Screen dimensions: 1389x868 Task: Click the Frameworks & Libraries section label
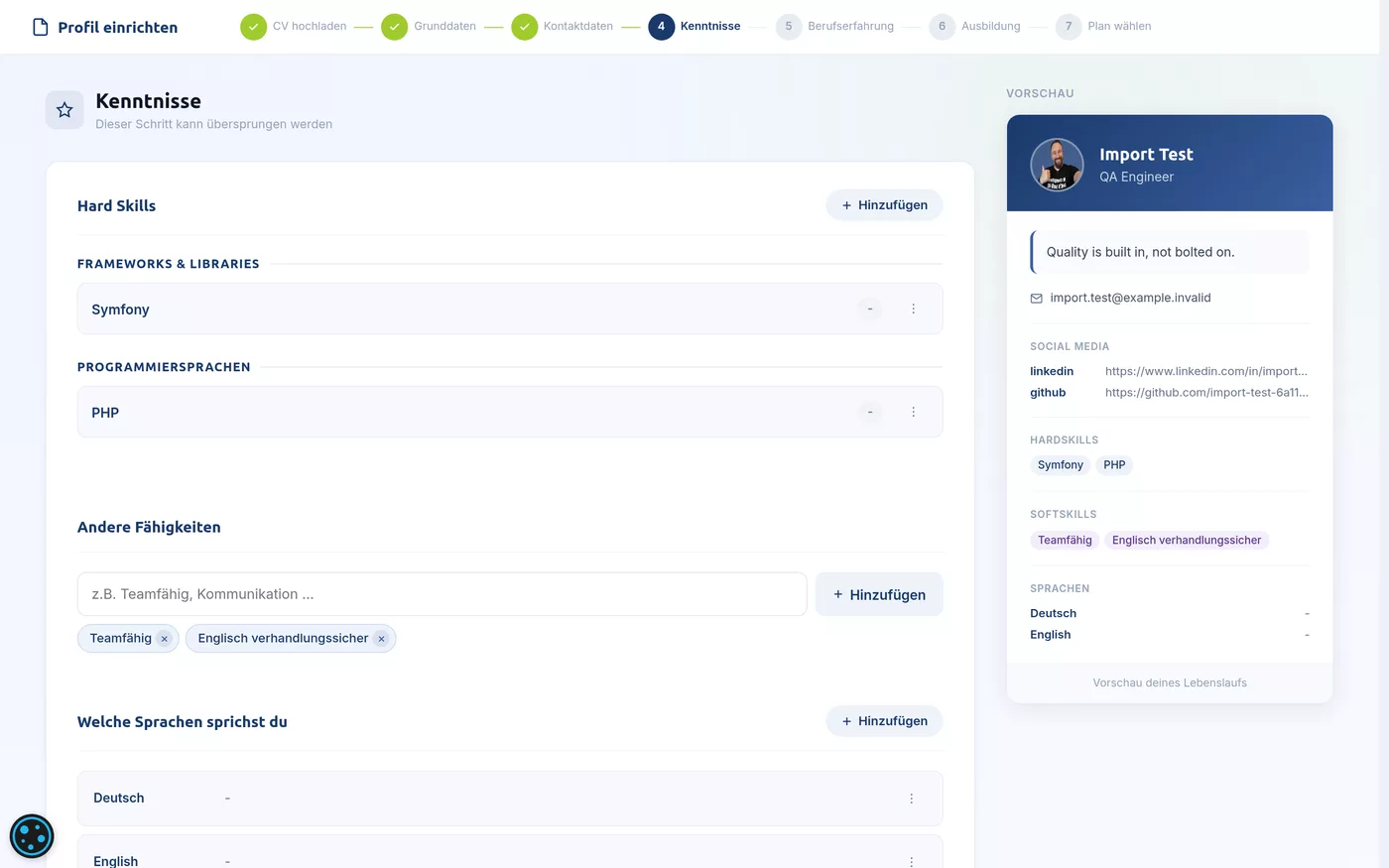[x=169, y=264]
